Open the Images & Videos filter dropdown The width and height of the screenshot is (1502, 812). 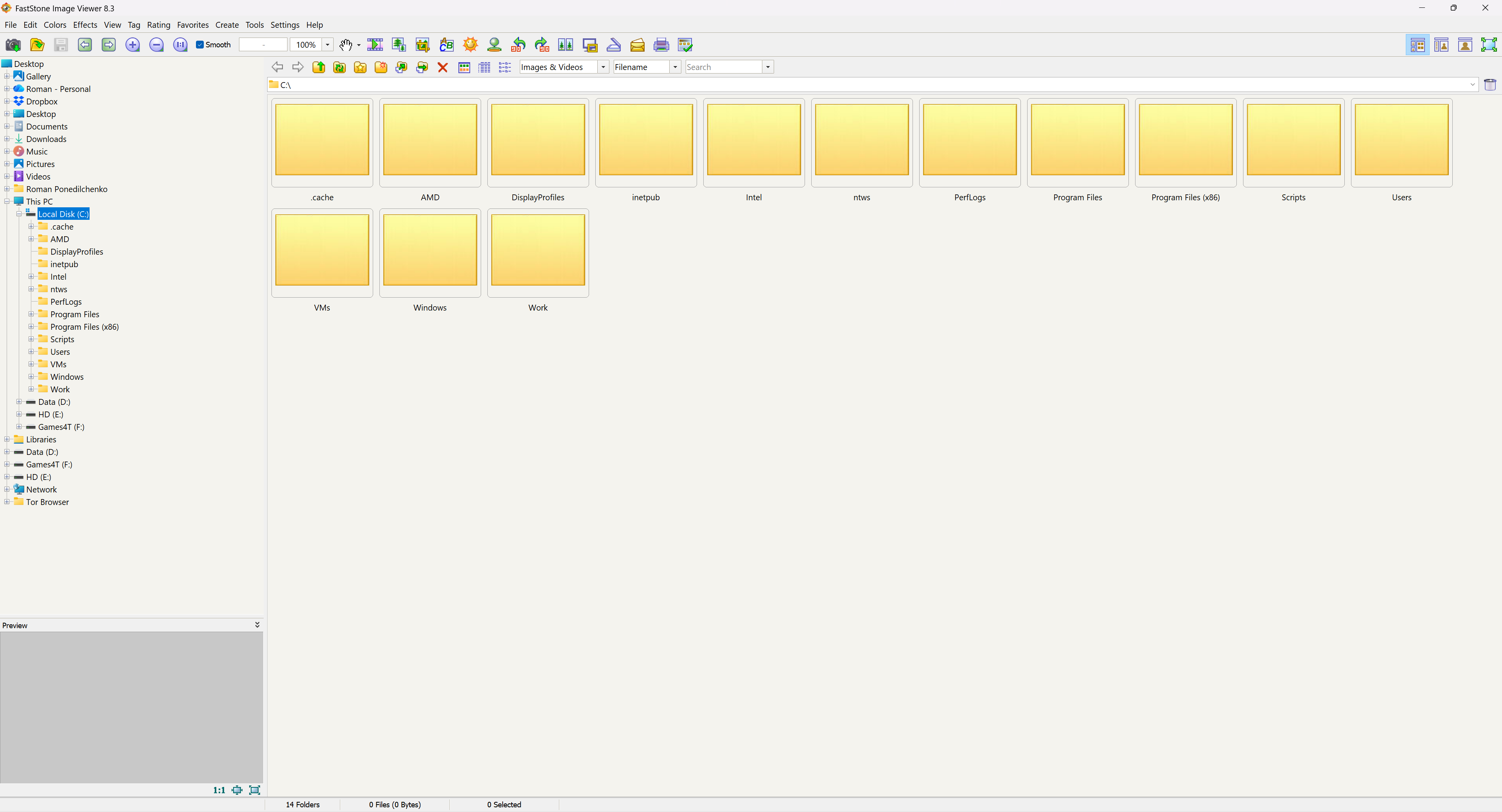(x=603, y=68)
